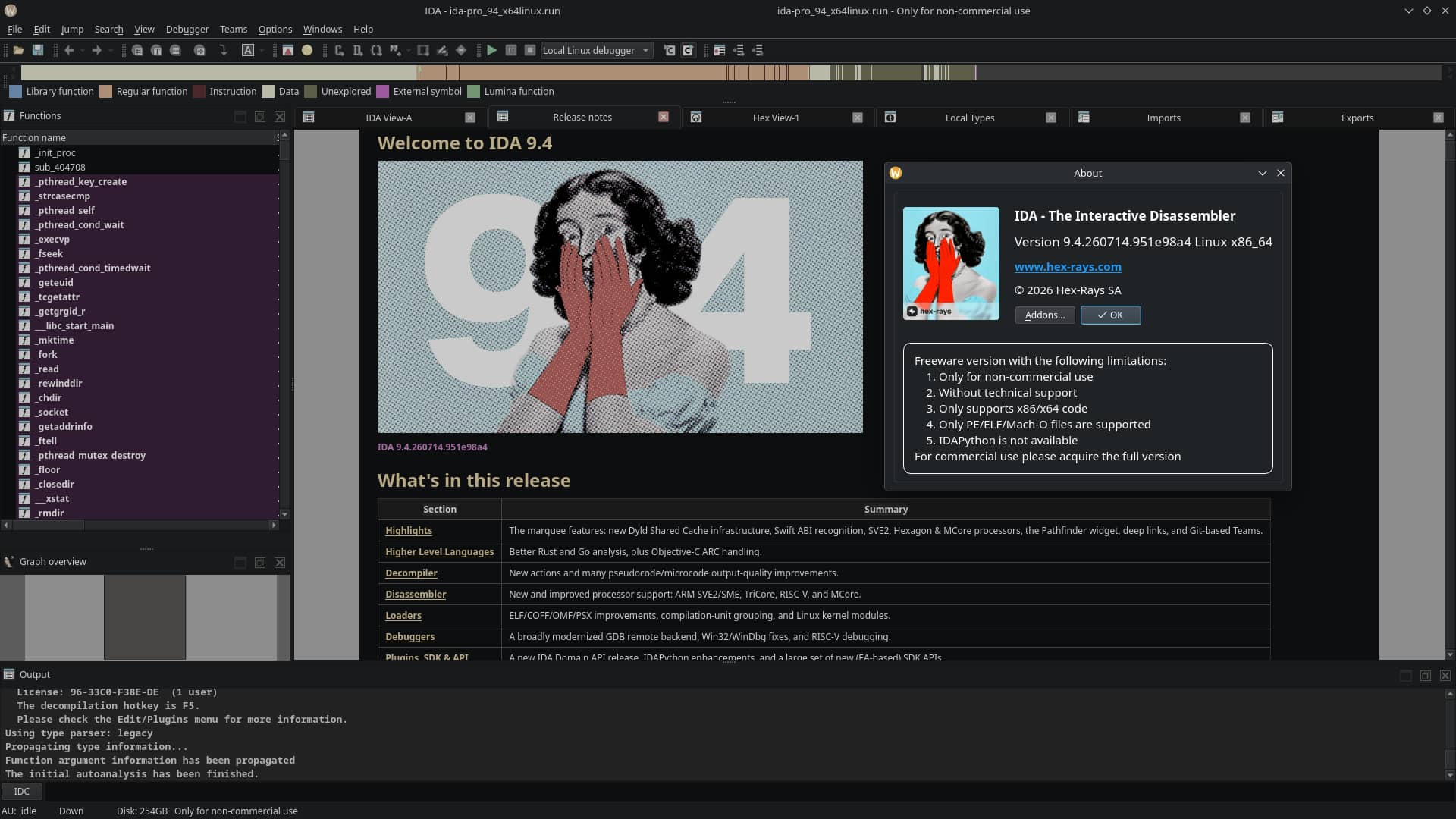Open the Local Linux debugger dropdown
Image resolution: width=1456 pixels, height=819 pixels.
point(597,50)
